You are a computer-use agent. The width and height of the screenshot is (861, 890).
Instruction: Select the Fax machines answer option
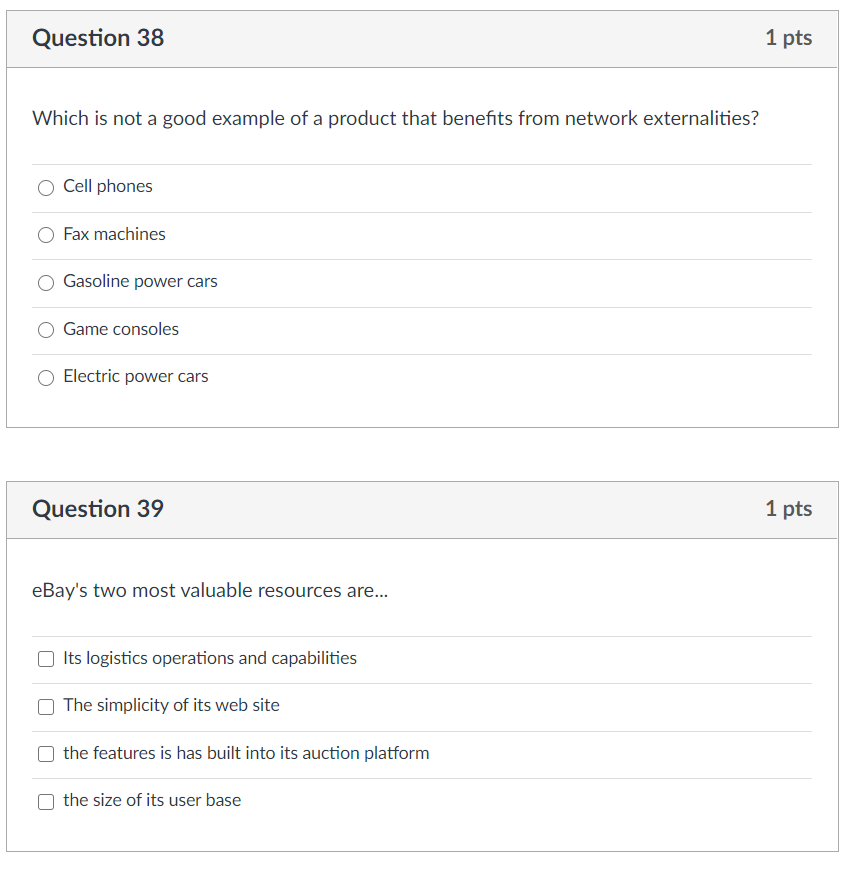click(46, 235)
